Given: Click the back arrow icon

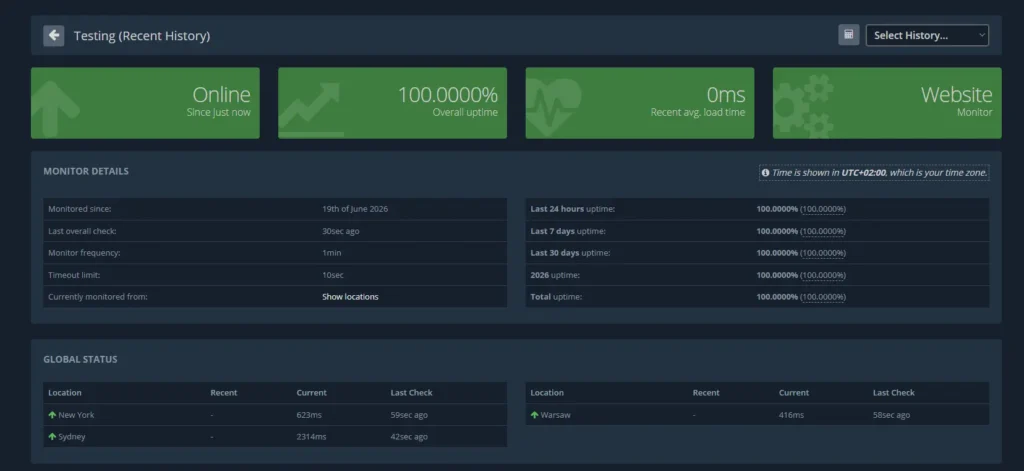Looking at the screenshot, I should 54,35.
